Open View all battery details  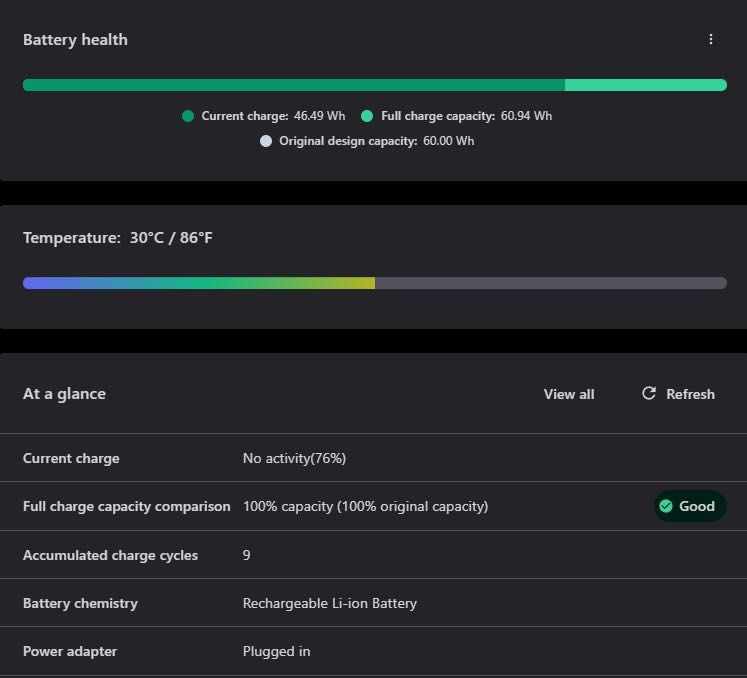[x=569, y=394]
